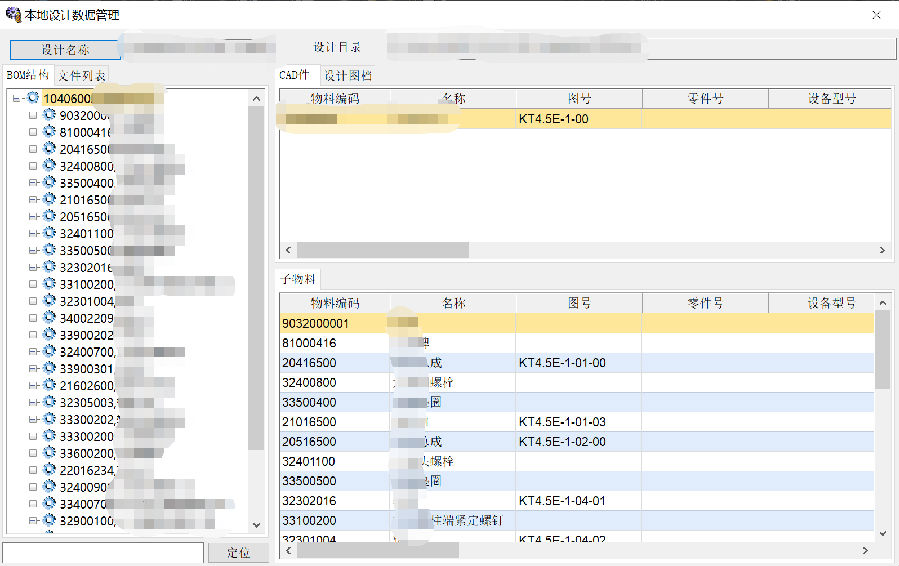Select the gear icon beside 33900202

tap(49, 334)
